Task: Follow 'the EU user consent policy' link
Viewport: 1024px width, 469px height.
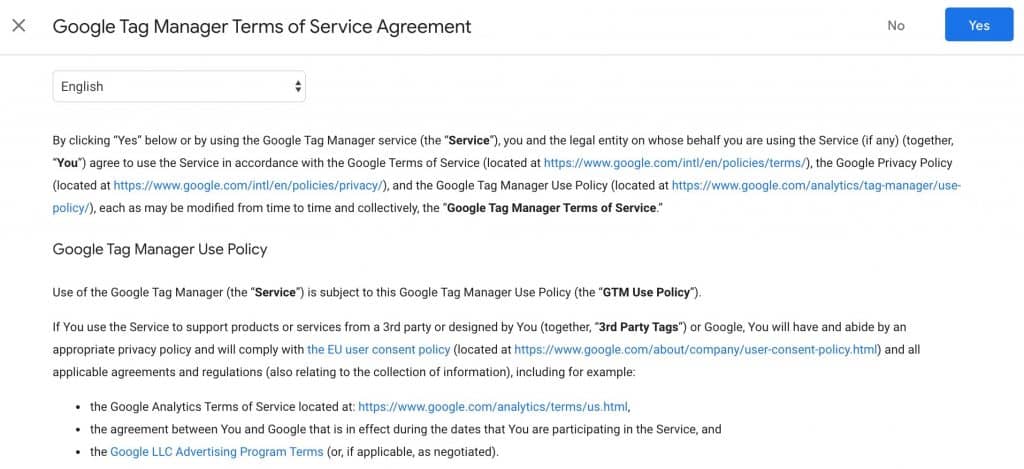Action: pyautogui.click(x=379, y=349)
